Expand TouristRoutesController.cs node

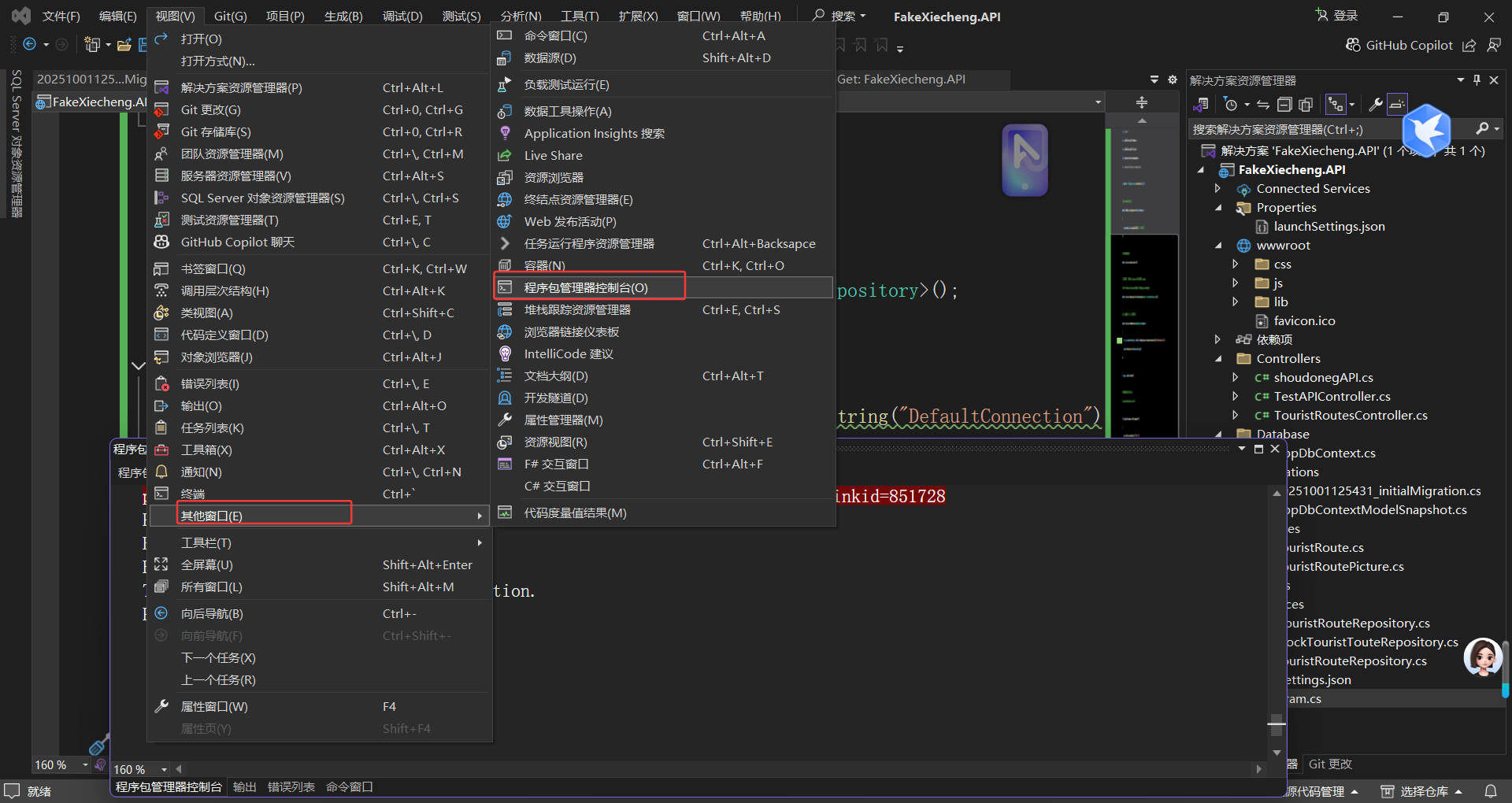coord(1236,416)
